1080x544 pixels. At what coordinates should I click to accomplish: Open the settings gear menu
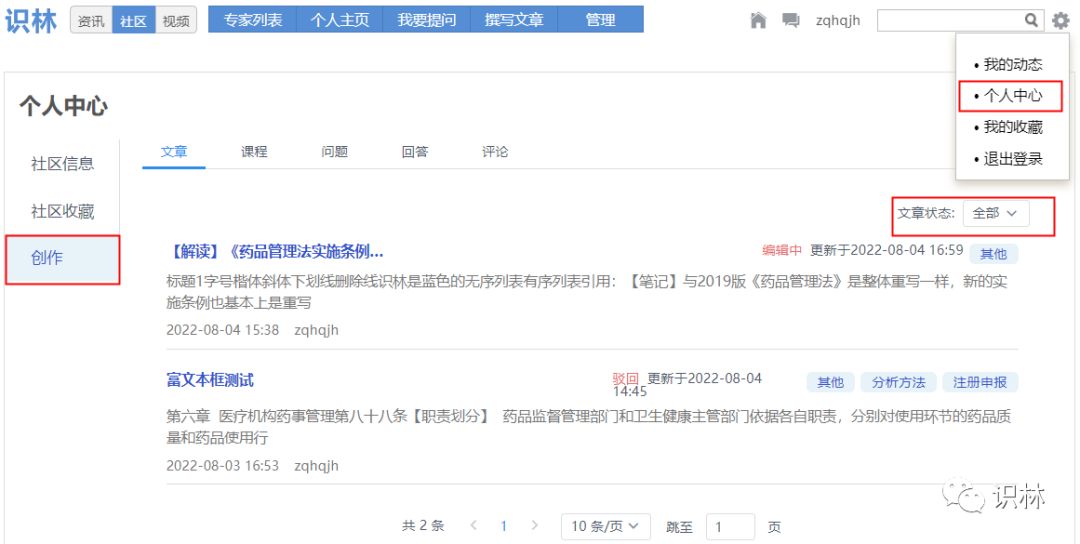pyautogui.click(x=1061, y=21)
